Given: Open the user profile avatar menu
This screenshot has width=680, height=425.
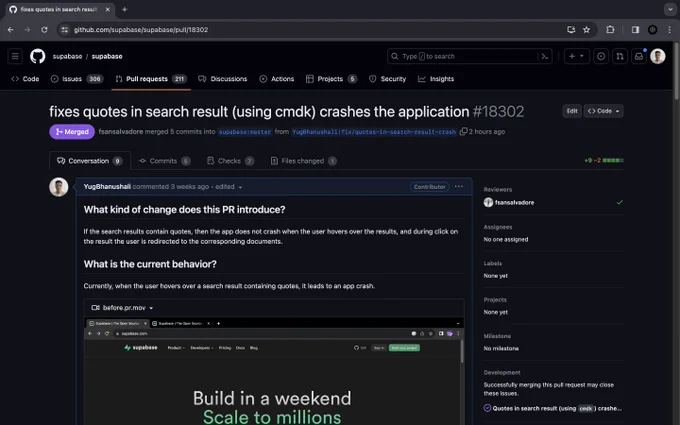Looking at the screenshot, I should [x=657, y=56].
